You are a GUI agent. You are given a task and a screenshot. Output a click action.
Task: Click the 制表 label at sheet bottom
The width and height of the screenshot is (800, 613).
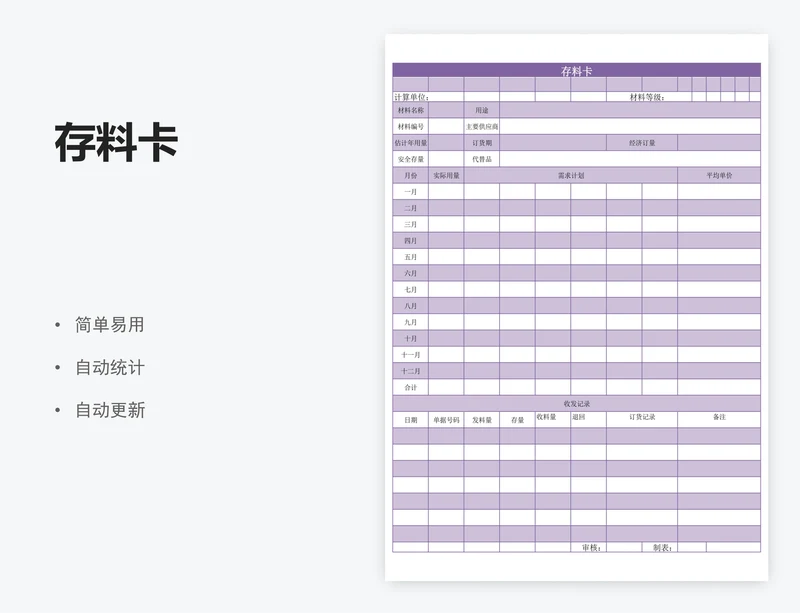pyautogui.click(x=663, y=548)
